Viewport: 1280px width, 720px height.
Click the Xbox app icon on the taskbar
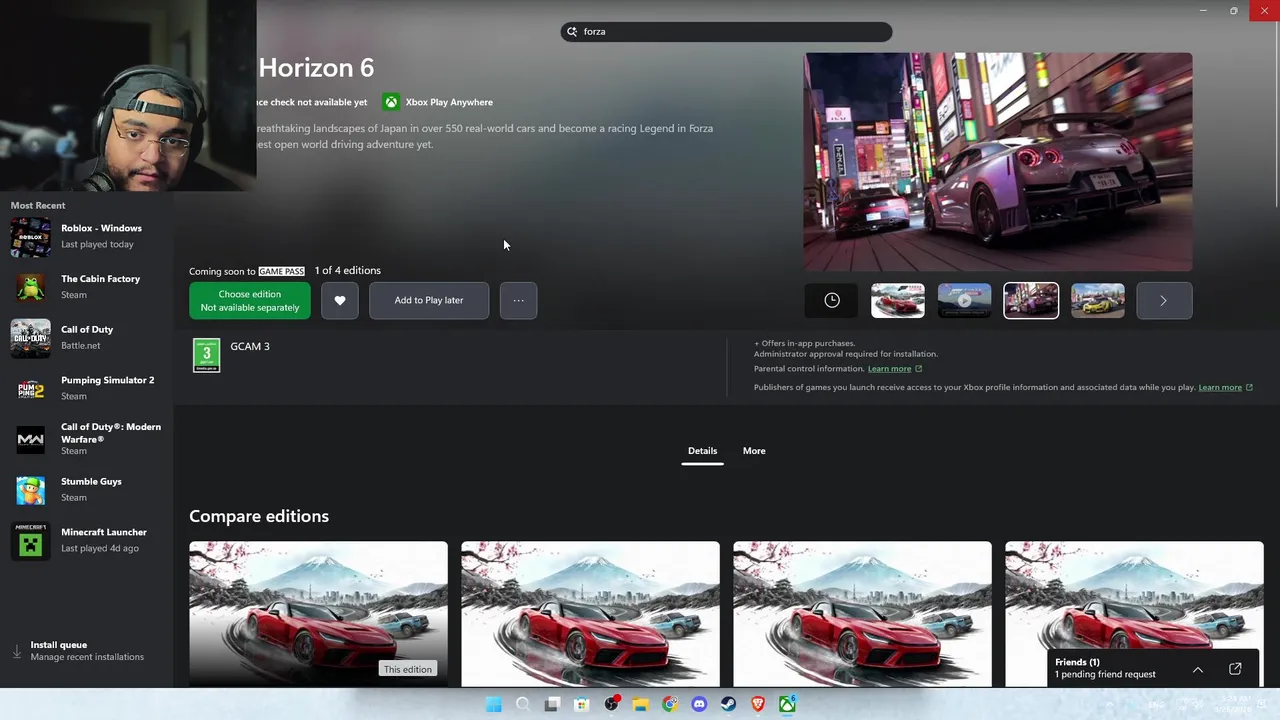788,705
